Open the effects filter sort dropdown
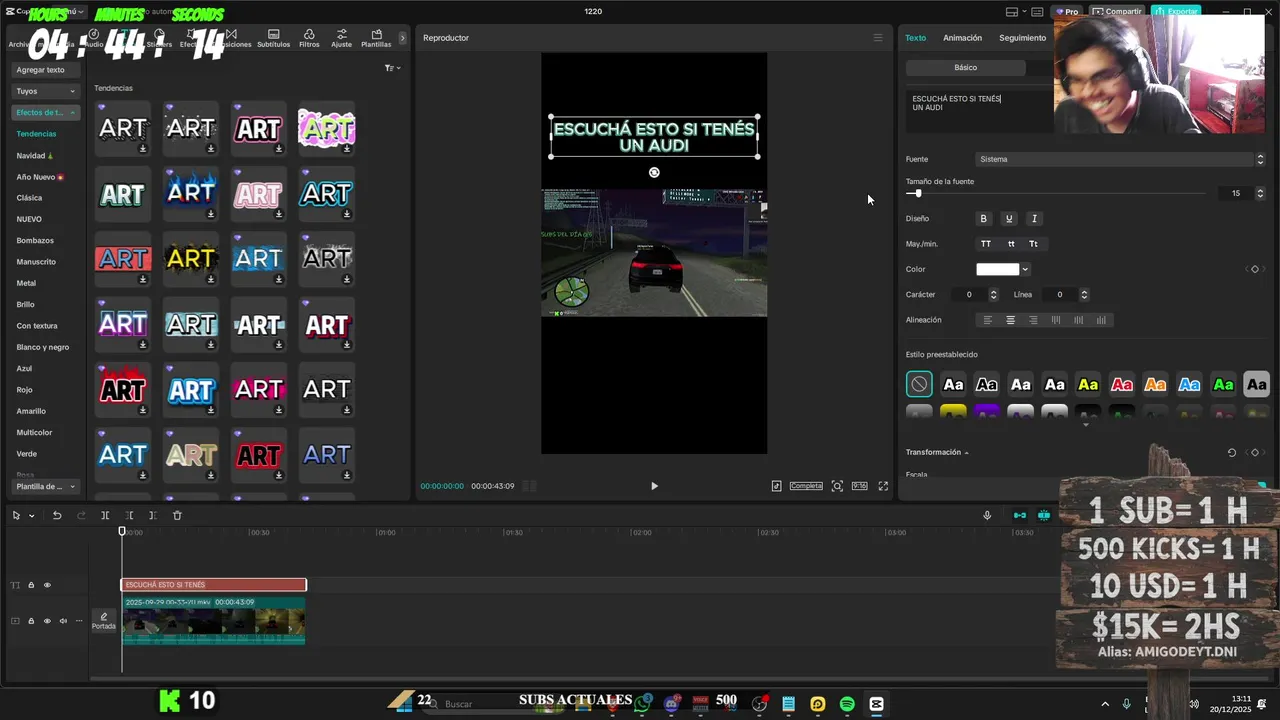The height and width of the screenshot is (720, 1280). (x=393, y=68)
